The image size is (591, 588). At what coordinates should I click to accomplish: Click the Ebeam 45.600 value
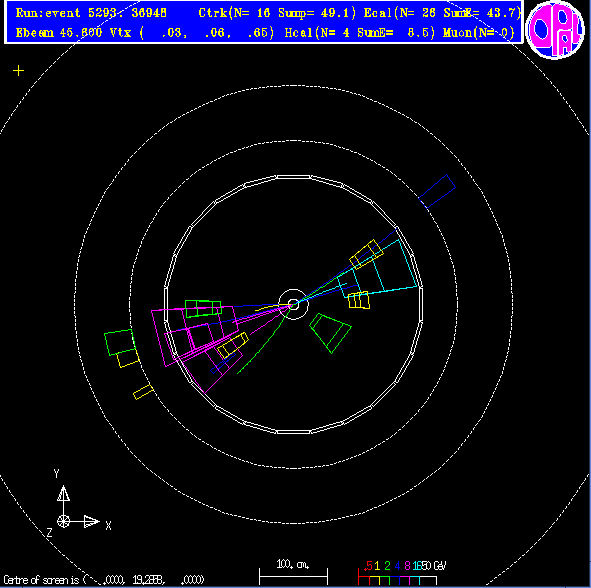point(58,33)
